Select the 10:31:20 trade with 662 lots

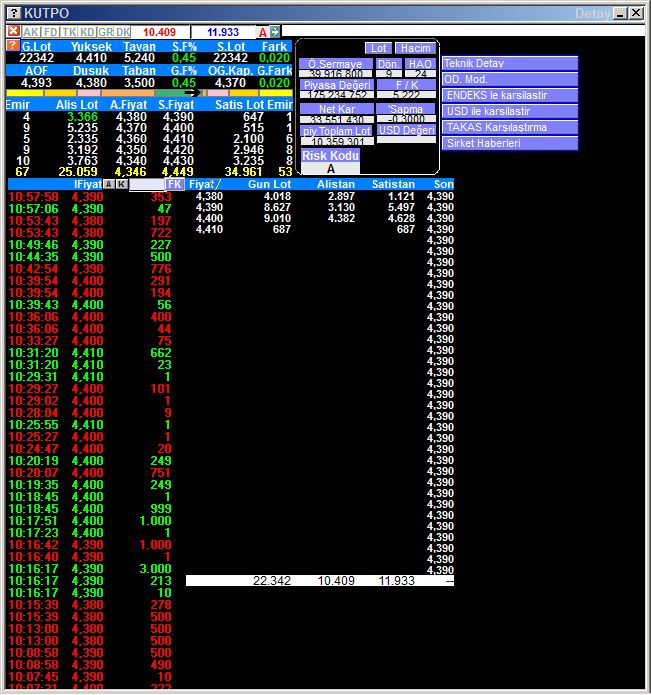click(x=90, y=352)
